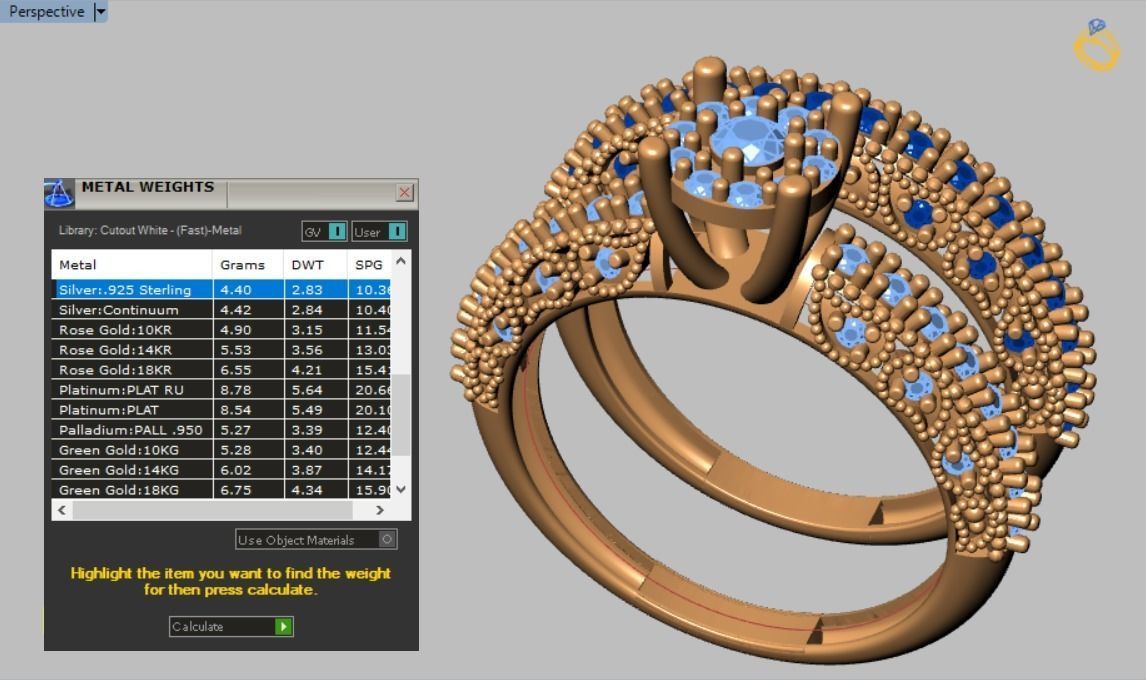Click the Metal Weights scale icon
The height and width of the screenshot is (680, 1146).
(59, 193)
